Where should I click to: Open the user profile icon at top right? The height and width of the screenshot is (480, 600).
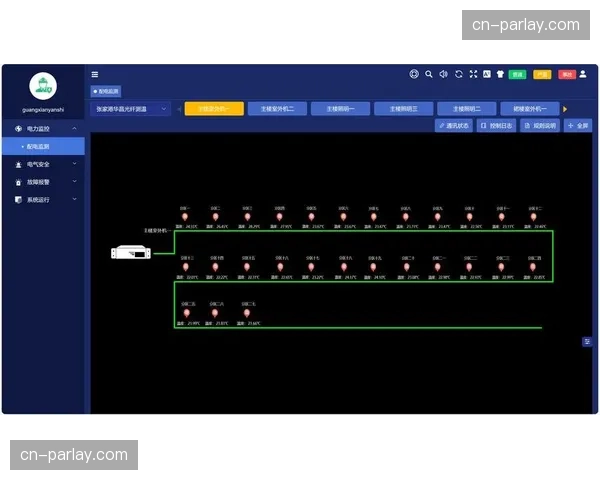point(583,74)
